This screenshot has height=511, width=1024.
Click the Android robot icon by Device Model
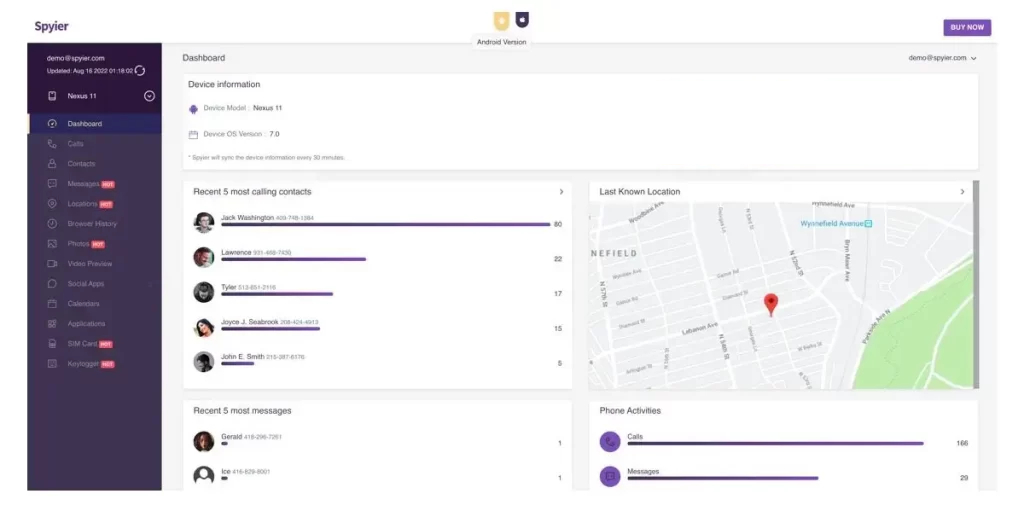coord(193,108)
